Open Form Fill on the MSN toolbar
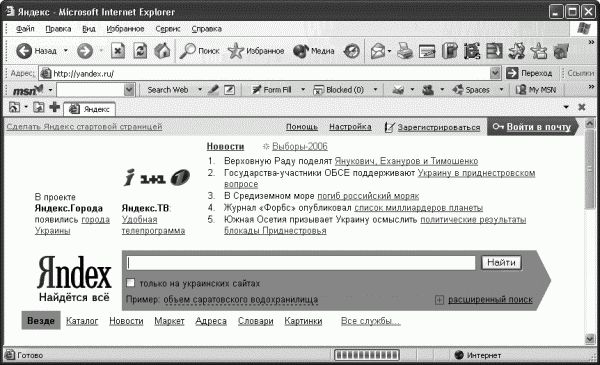 click(x=272, y=90)
